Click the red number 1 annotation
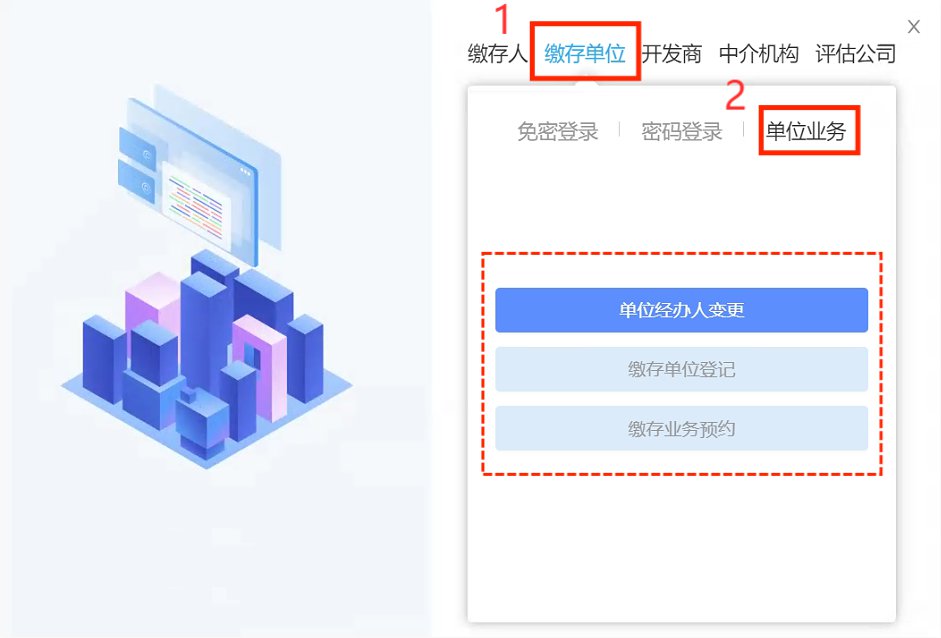Screen dimensions: 941x638 [503, 19]
